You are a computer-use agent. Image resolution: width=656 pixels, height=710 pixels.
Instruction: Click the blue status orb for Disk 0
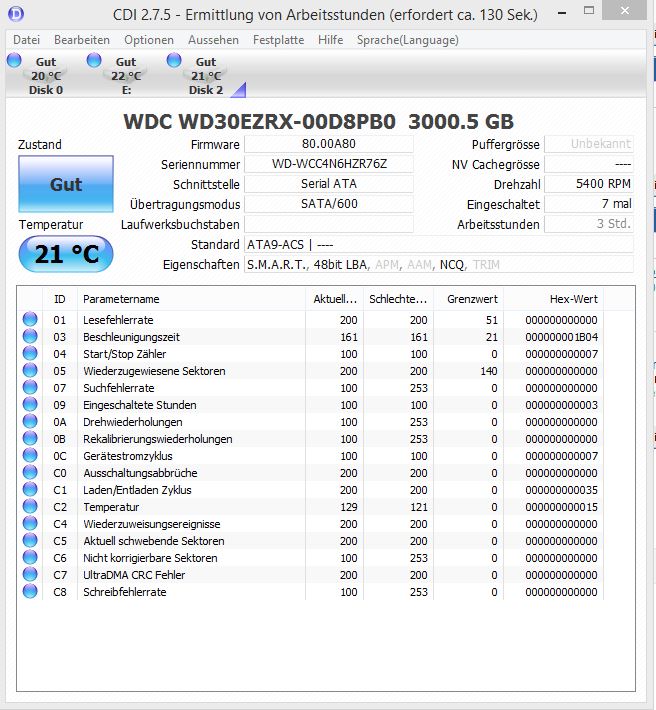click(x=14, y=60)
